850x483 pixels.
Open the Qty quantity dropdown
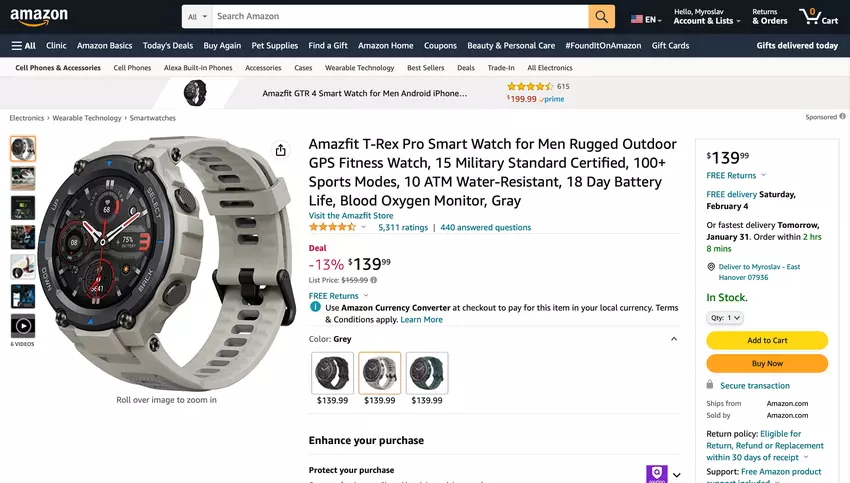pyautogui.click(x=724, y=318)
